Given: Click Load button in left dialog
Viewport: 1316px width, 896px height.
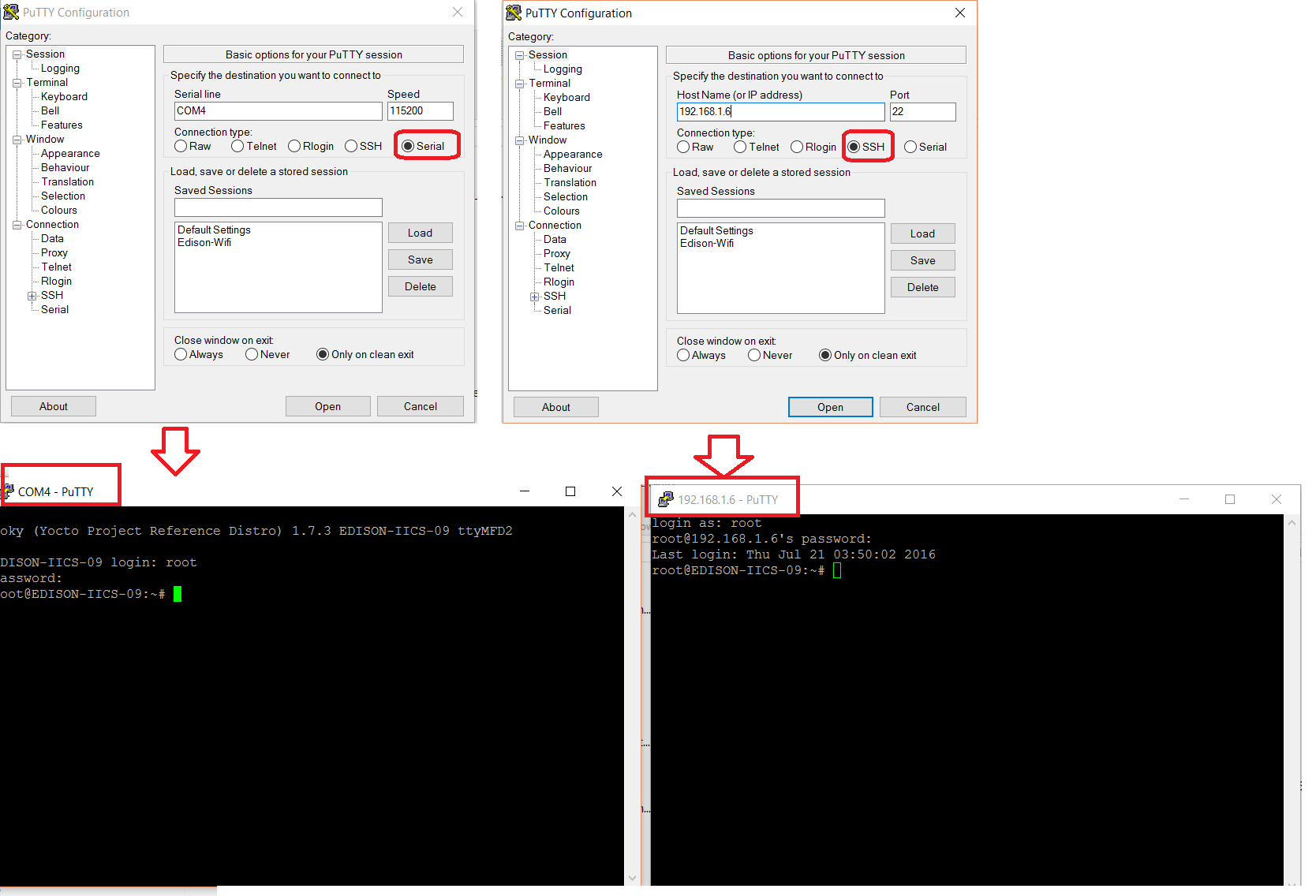Looking at the screenshot, I should (x=421, y=233).
